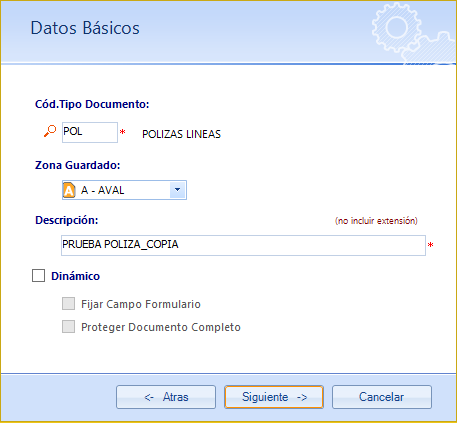Click the gear graphic in the header

pyautogui.click(x=413, y=32)
